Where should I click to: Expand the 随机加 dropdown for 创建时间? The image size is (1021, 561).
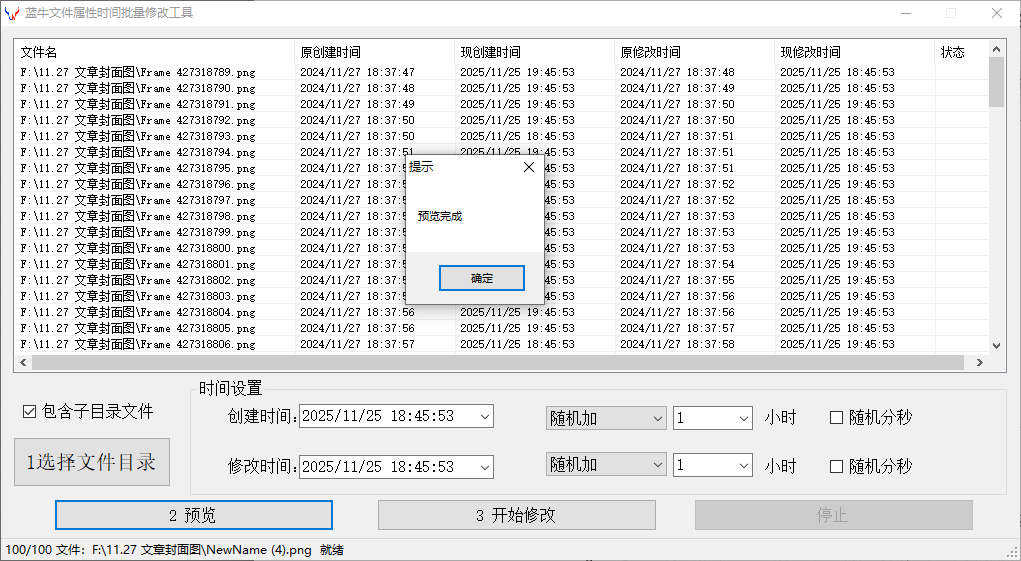(657, 418)
